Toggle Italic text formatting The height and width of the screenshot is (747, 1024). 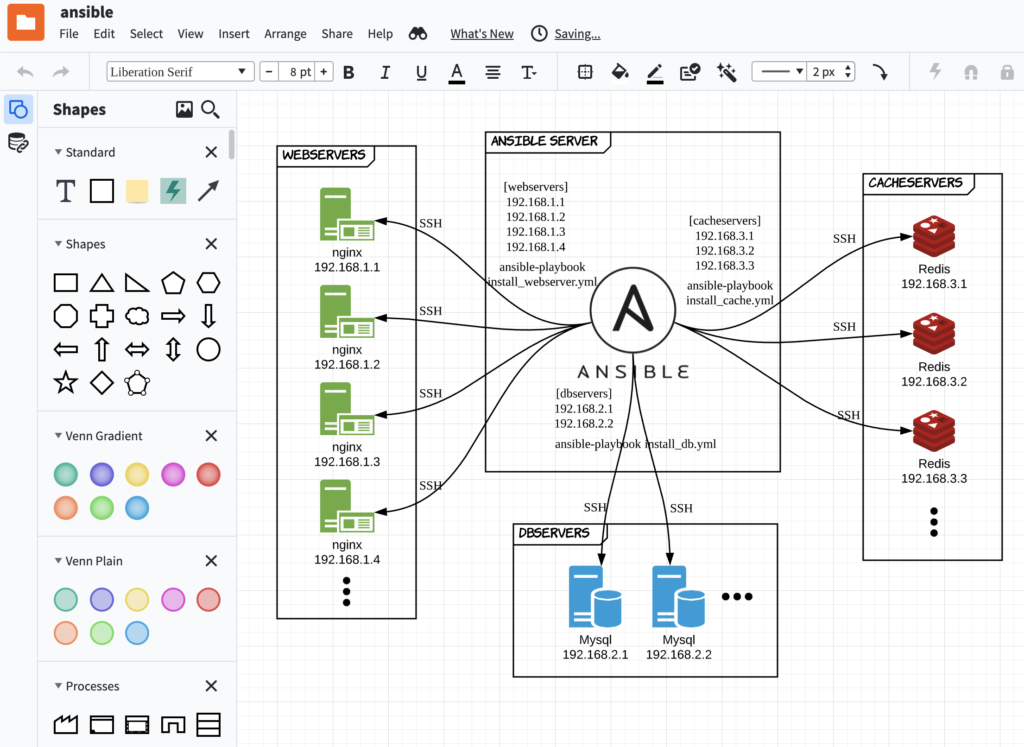click(x=385, y=72)
